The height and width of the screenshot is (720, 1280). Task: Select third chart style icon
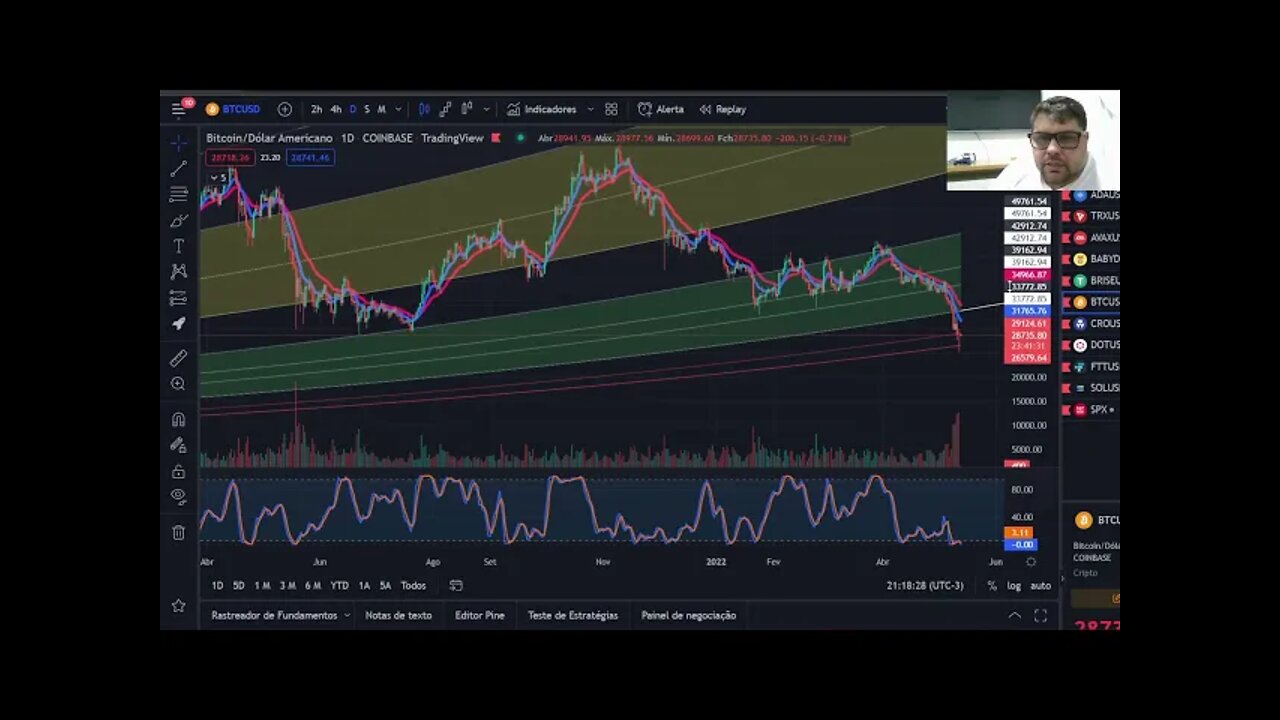(466, 109)
